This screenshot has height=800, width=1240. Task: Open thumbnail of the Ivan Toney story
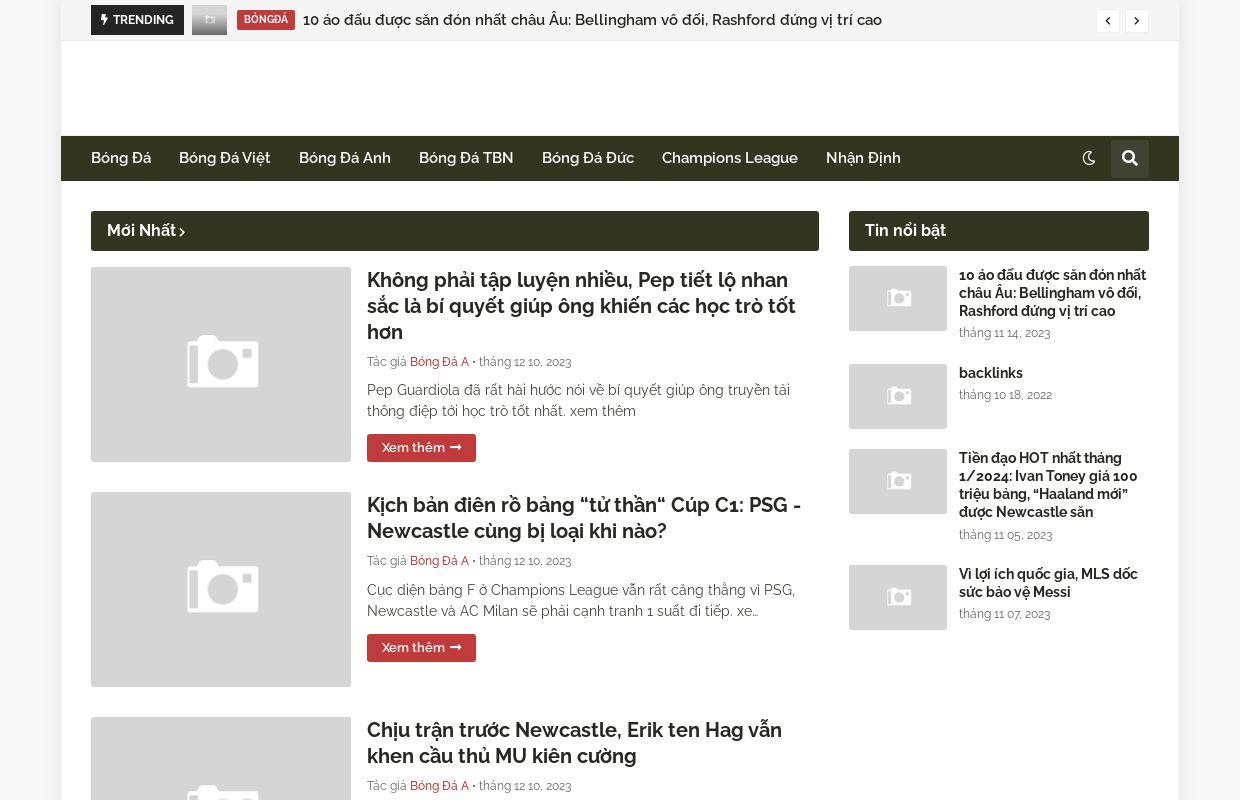[898, 481]
